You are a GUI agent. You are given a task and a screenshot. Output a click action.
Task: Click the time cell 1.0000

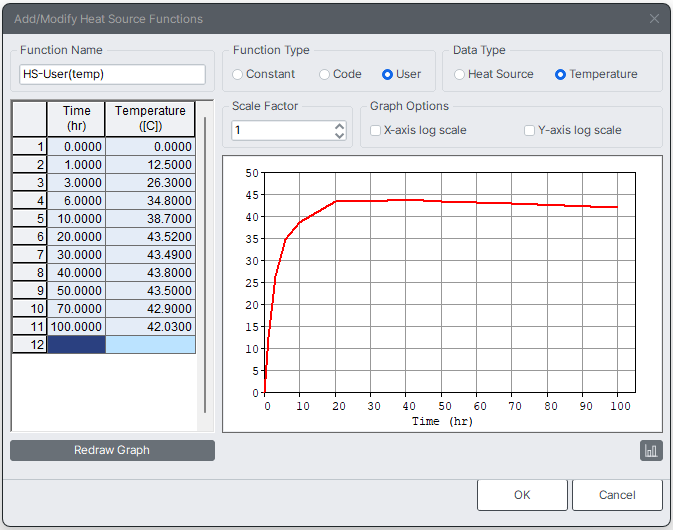76,164
